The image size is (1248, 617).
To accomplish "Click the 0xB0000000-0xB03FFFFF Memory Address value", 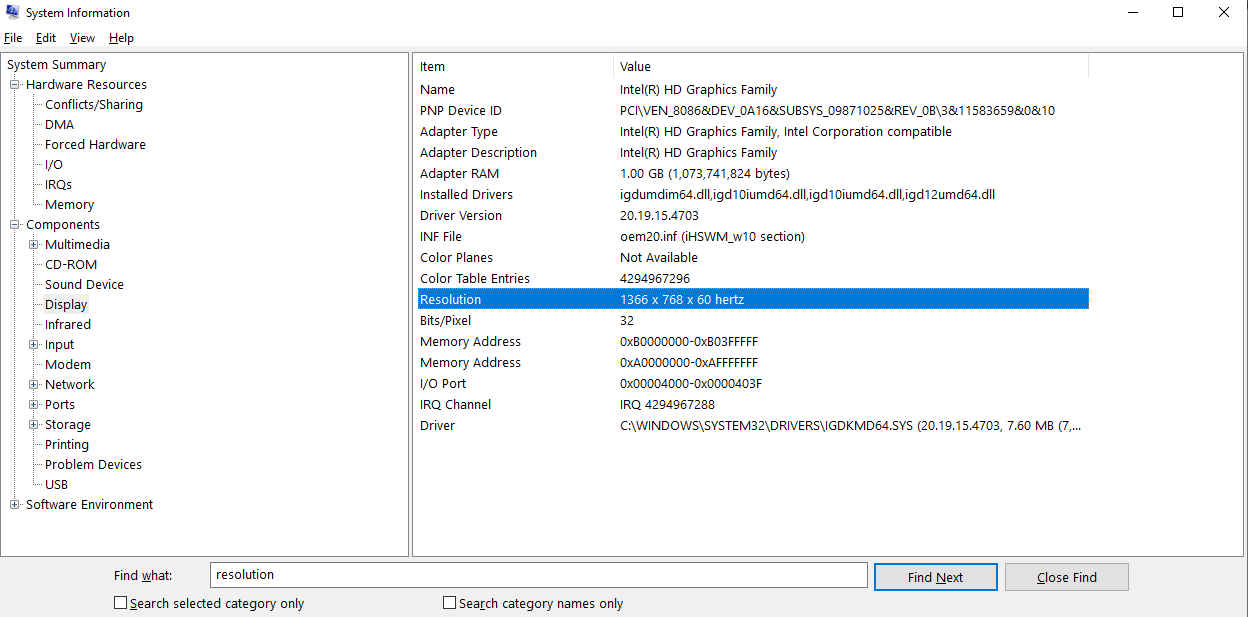I will pyautogui.click(x=689, y=342).
